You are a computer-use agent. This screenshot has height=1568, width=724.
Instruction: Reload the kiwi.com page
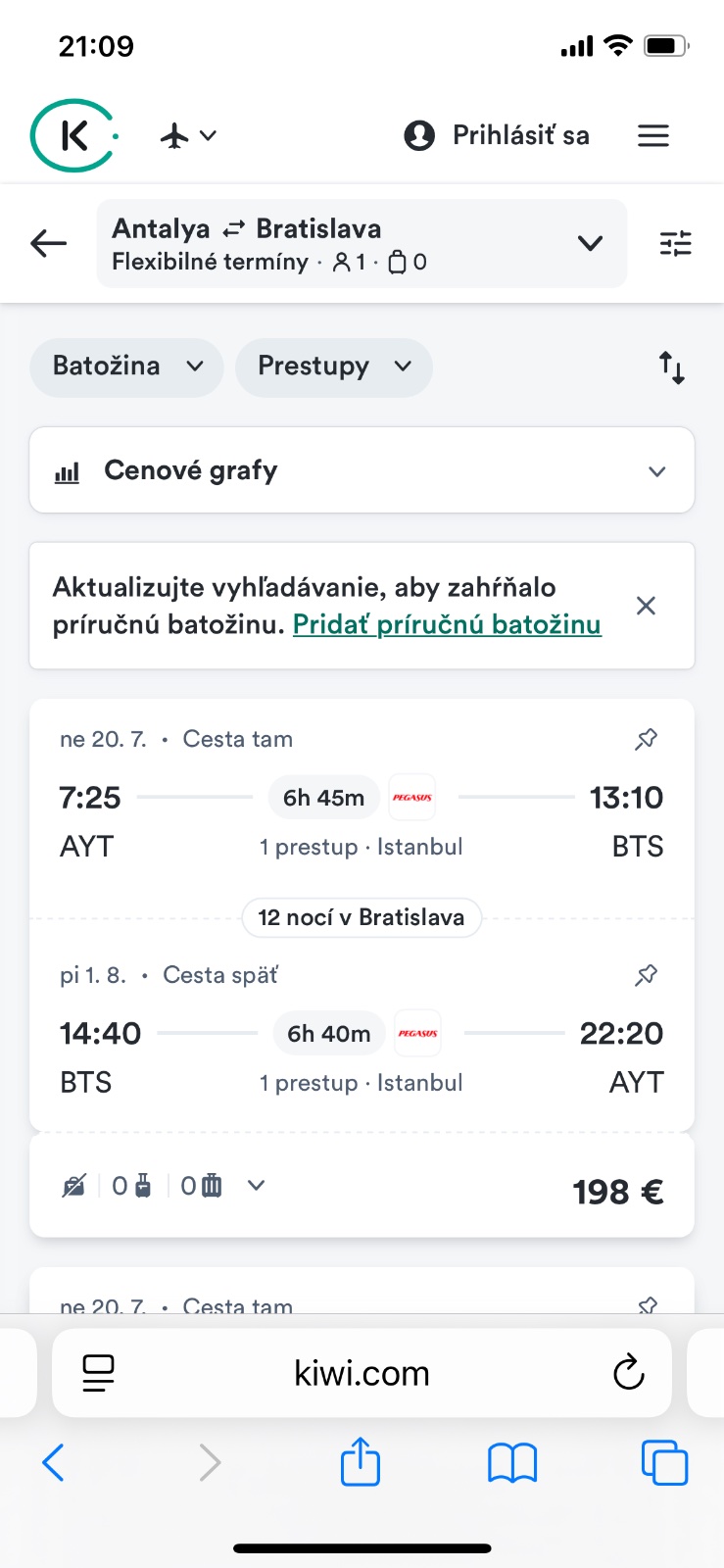pyautogui.click(x=628, y=1373)
